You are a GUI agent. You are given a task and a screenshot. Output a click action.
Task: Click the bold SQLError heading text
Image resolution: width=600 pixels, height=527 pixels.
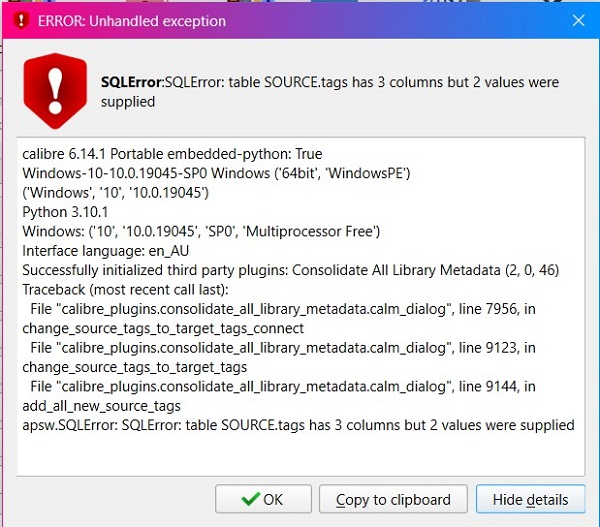(128, 82)
